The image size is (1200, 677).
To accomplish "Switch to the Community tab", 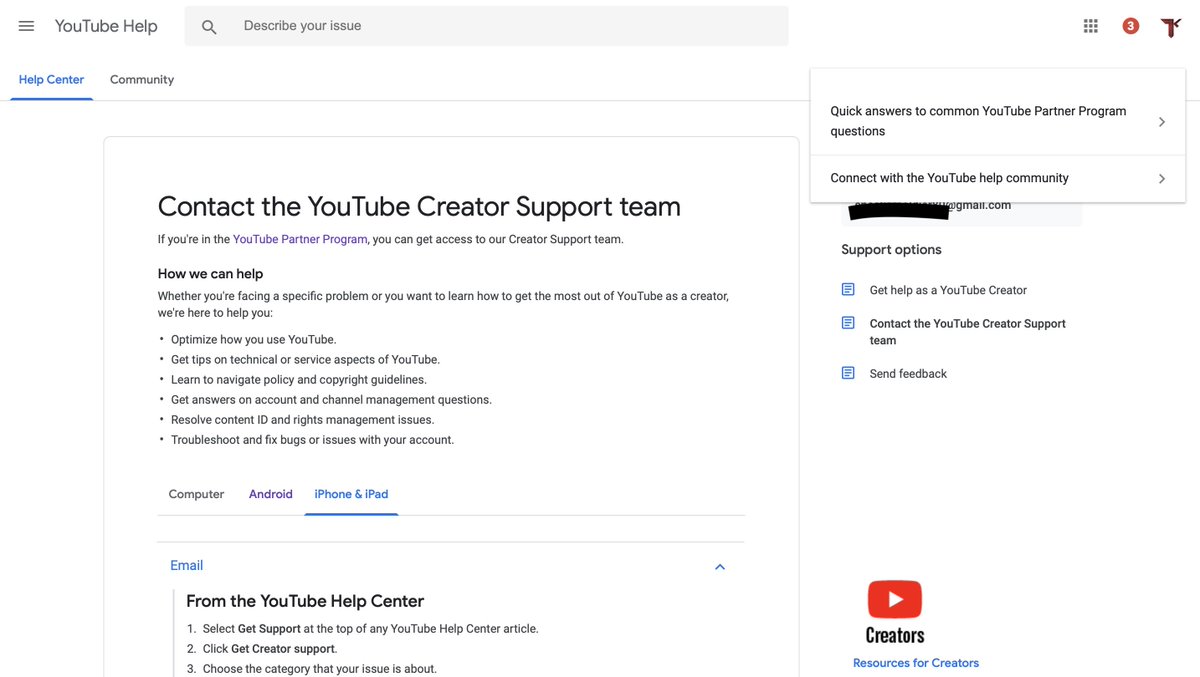I will (142, 80).
